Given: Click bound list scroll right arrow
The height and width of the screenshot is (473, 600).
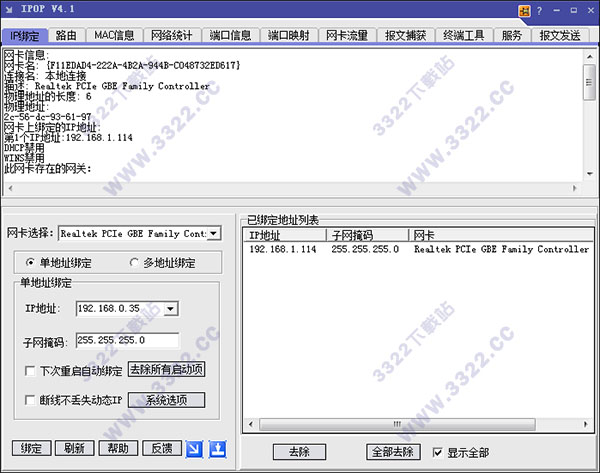Looking at the screenshot, I should (x=585, y=424).
